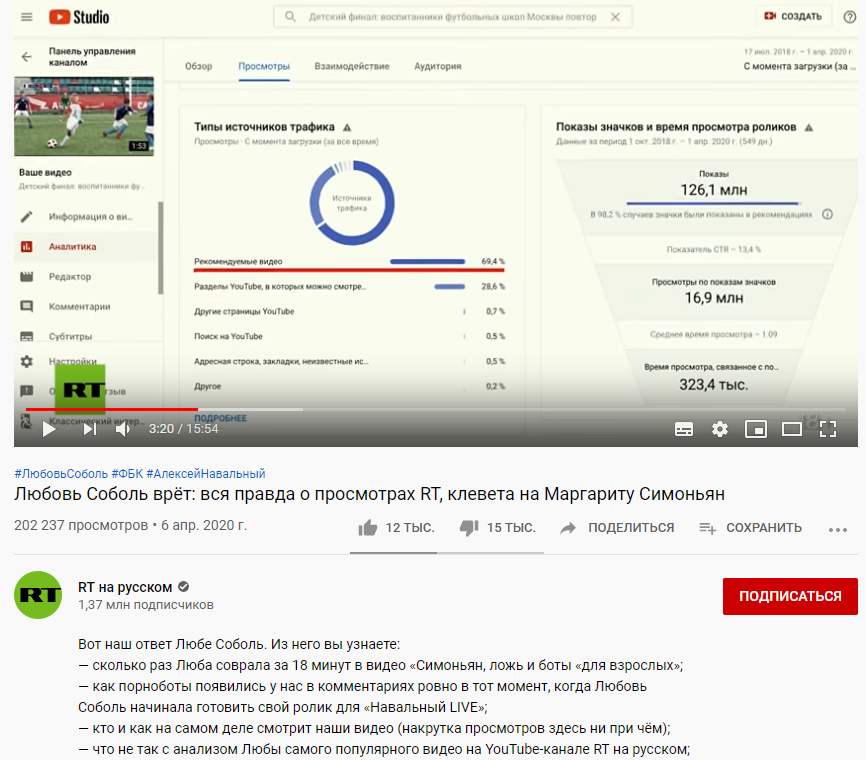Subscribe with the ПОДПИСАТЬСЯ button
Image resolution: width=866 pixels, height=760 pixels.
(x=790, y=596)
